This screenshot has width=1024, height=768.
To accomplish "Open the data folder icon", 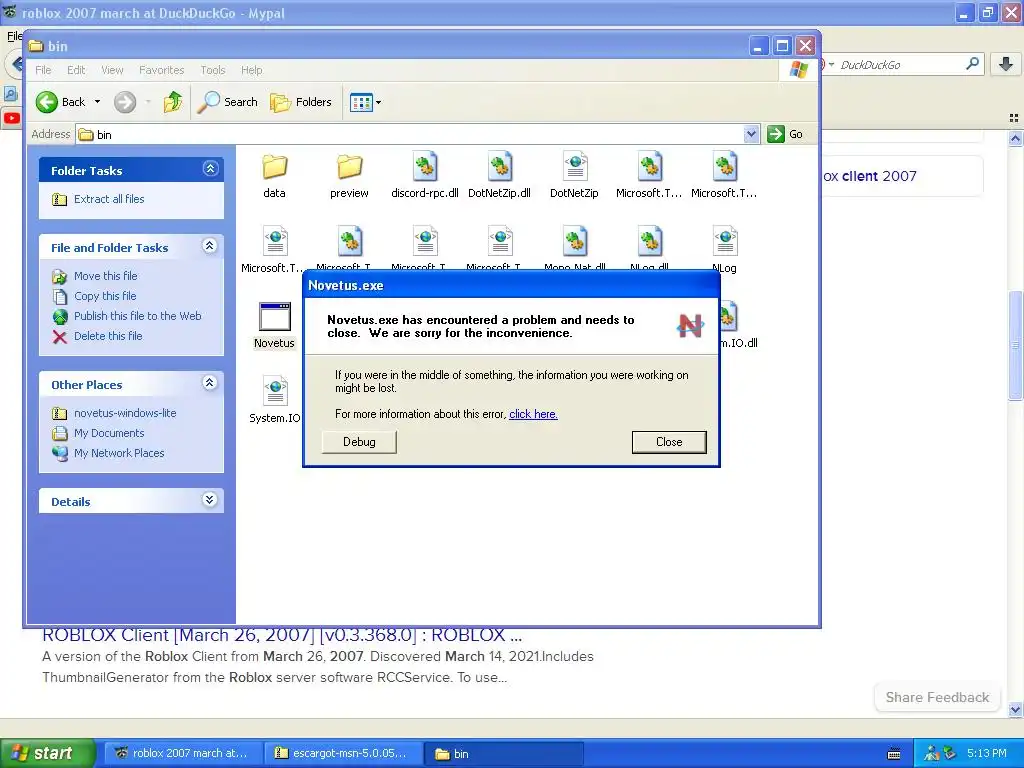I will pyautogui.click(x=274, y=167).
